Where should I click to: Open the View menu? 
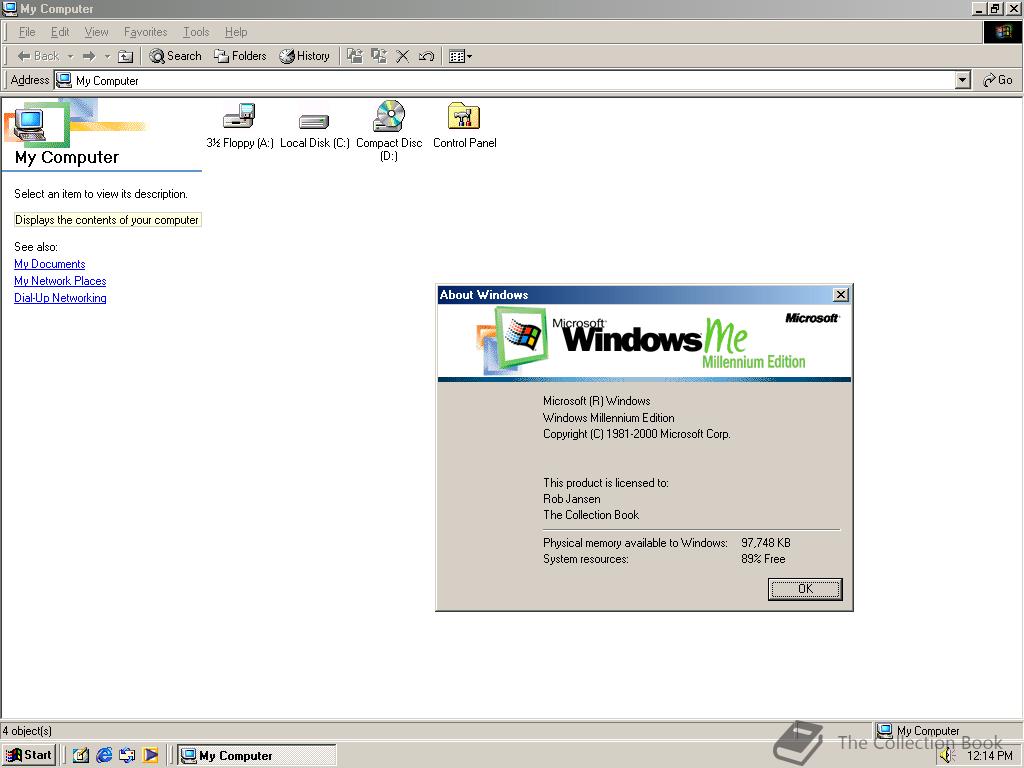coord(96,32)
